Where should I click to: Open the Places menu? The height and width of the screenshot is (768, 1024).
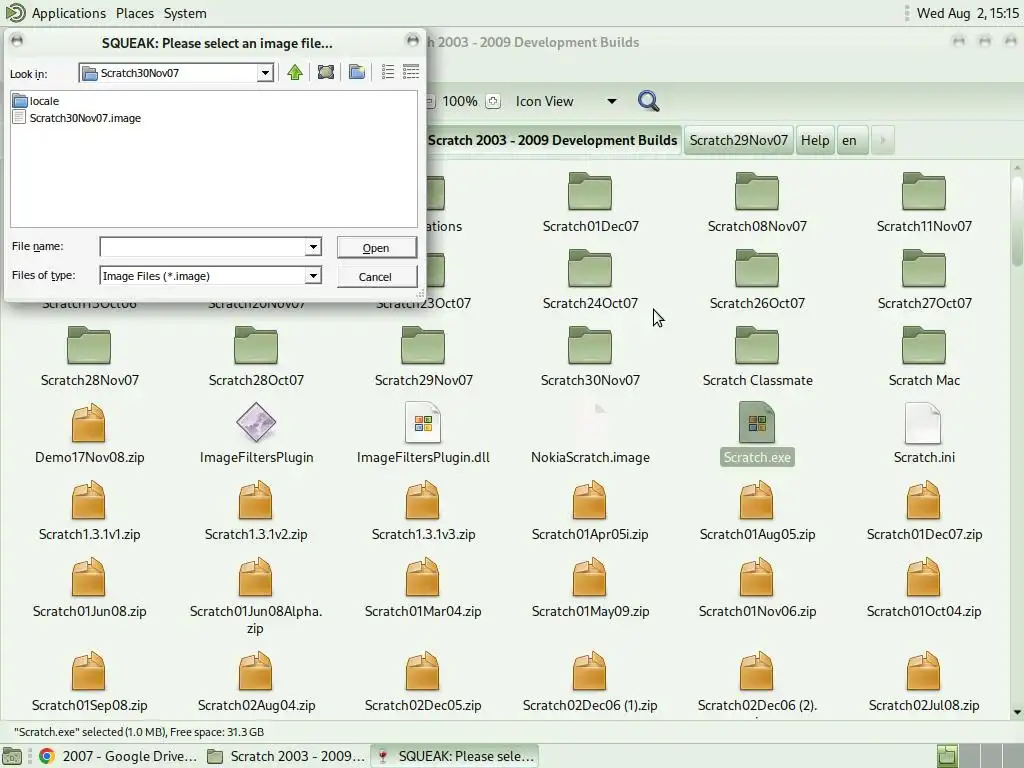(x=135, y=13)
